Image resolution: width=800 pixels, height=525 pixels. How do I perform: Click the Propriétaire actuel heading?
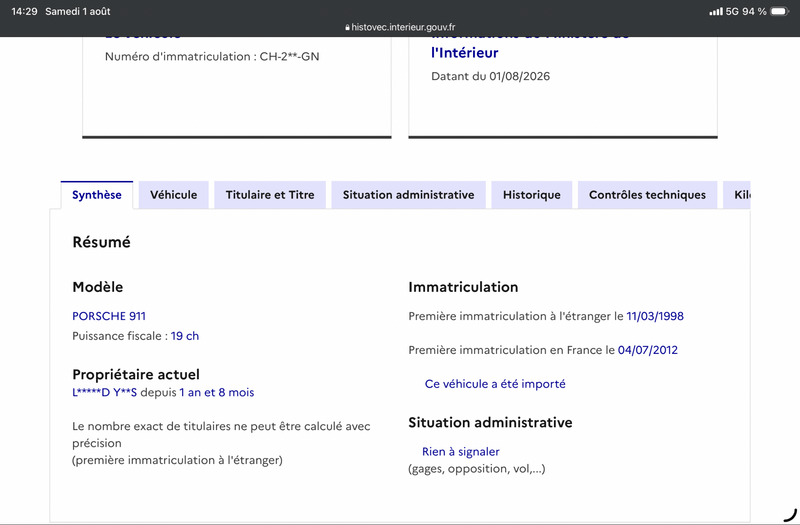click(136, 374)
